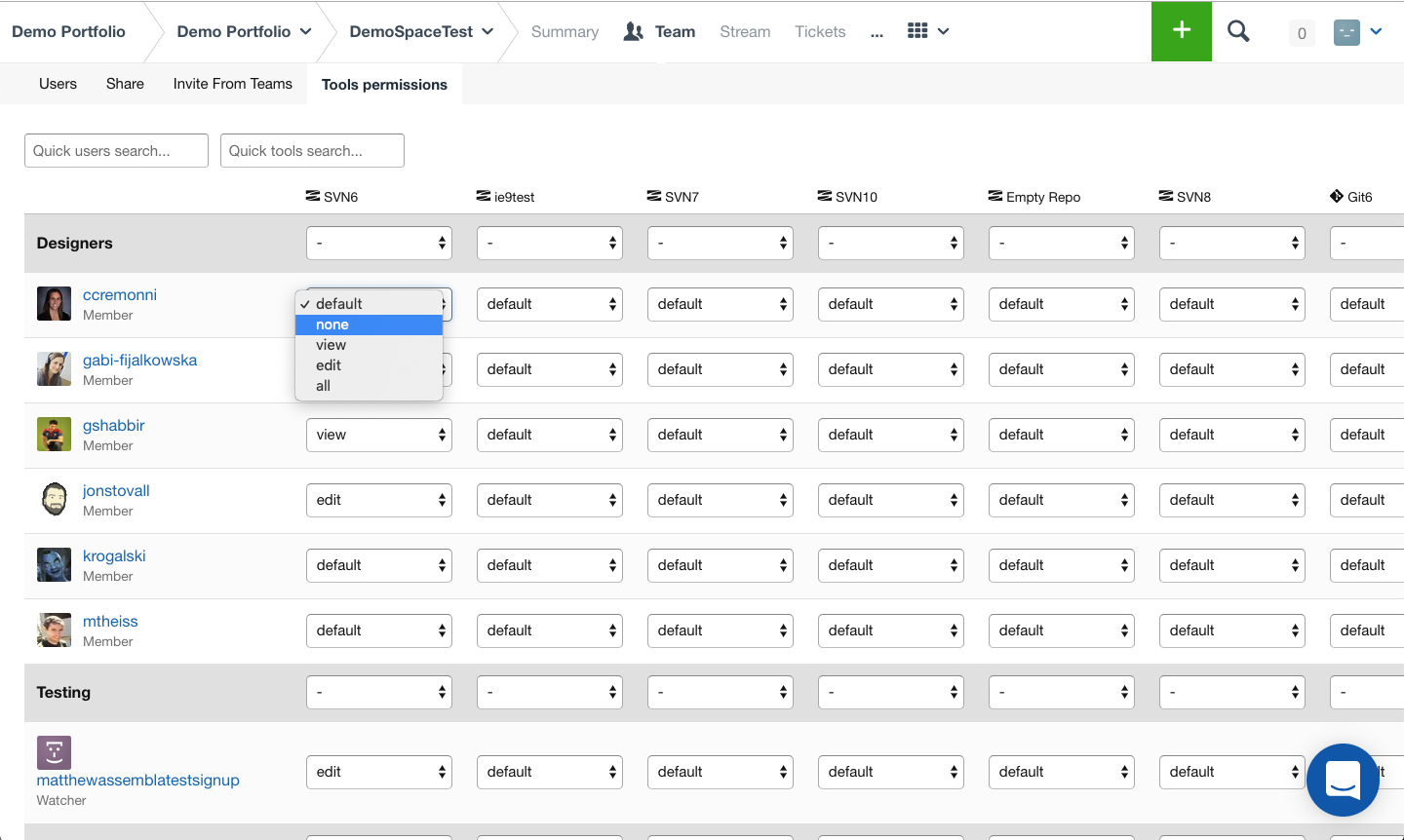Open the Invite From Teams tab
The image size is (1404, 840).
tap(232, 84)
